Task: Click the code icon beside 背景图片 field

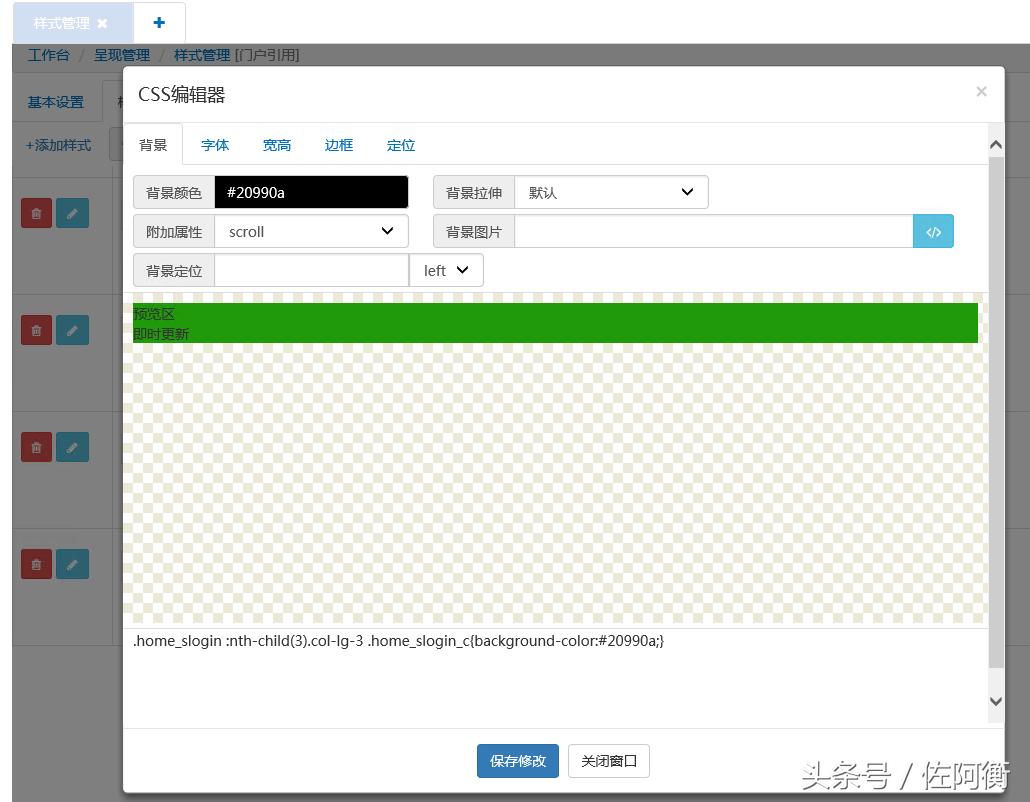Action: click(x=933, y=231)
